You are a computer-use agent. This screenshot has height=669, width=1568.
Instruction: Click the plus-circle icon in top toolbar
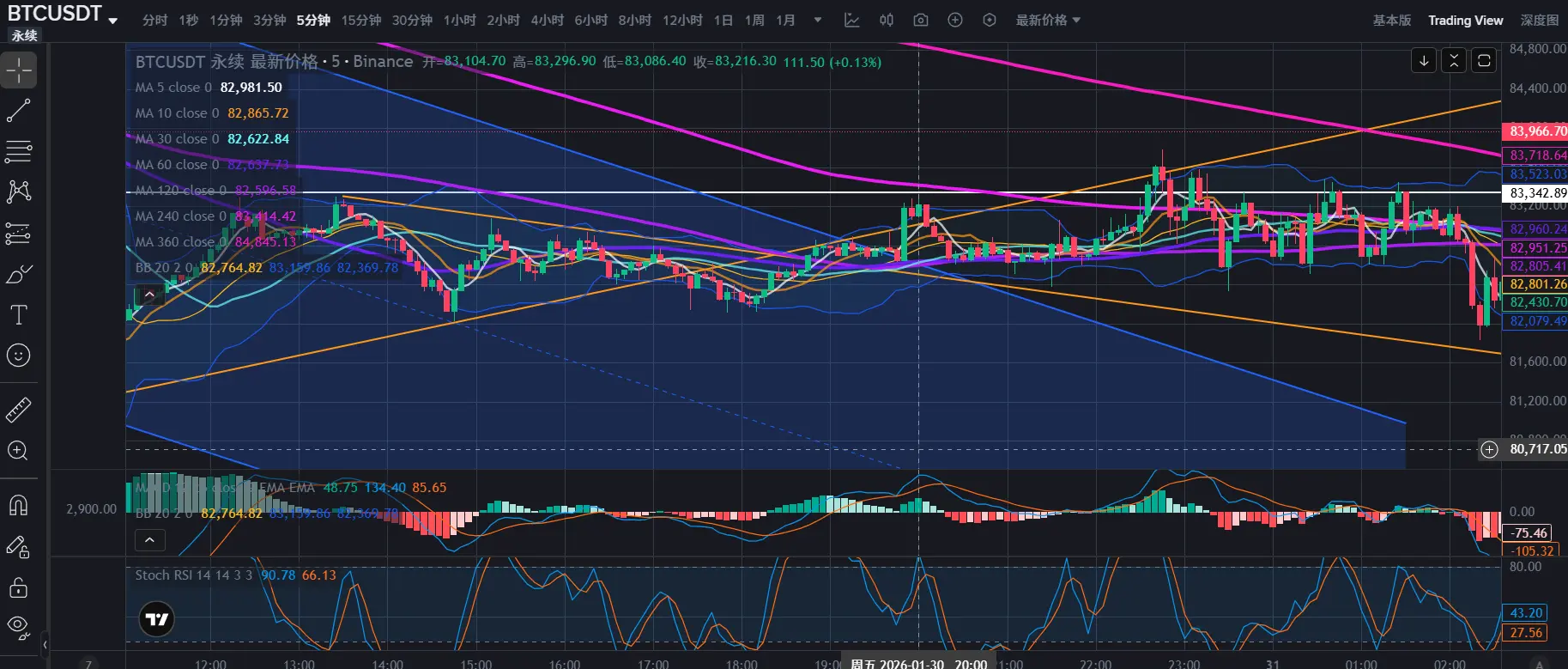(x=955, y=20)
